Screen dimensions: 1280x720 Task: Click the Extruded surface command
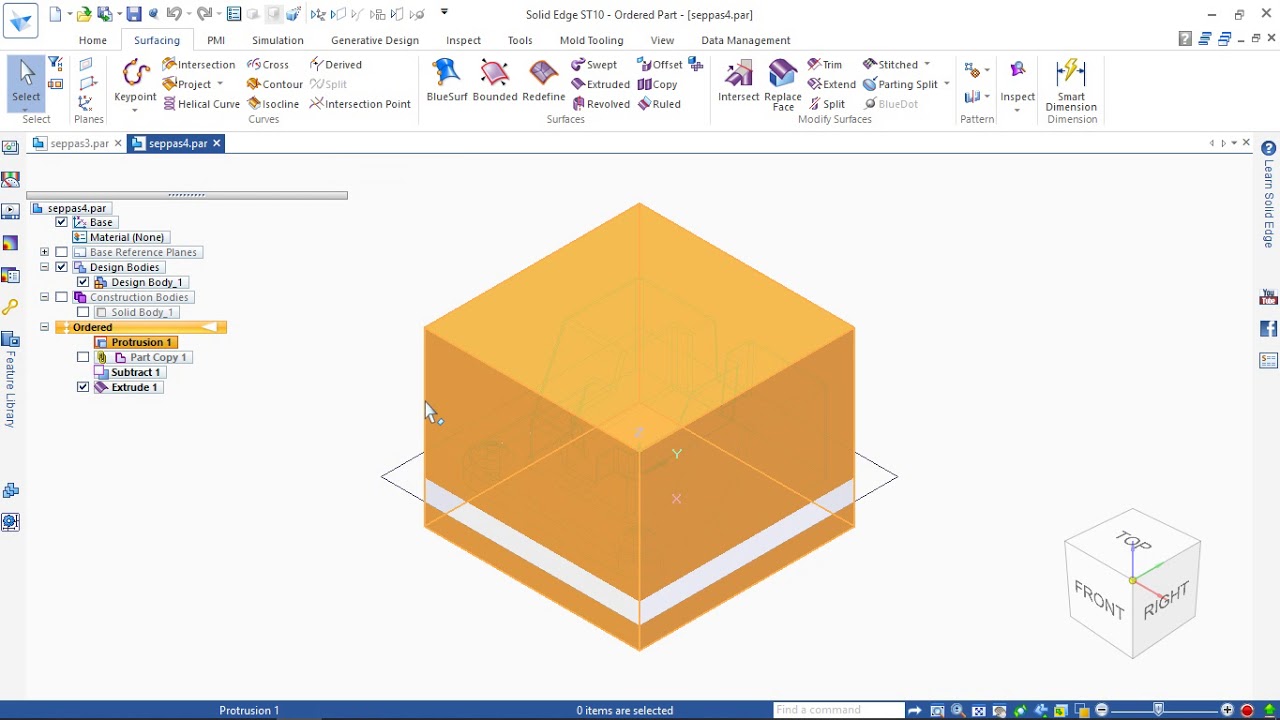tap(600, 85)
